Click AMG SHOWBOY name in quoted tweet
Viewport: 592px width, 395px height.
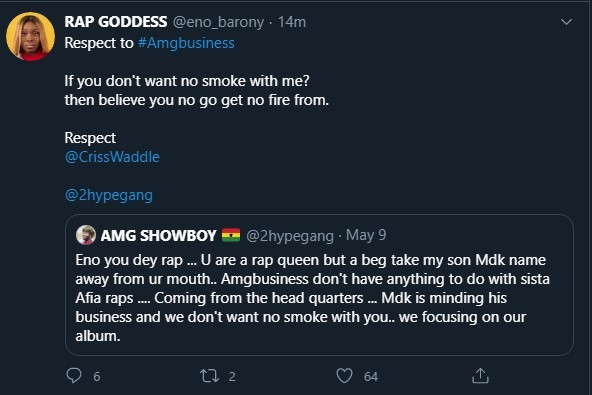tap(159, 236)
